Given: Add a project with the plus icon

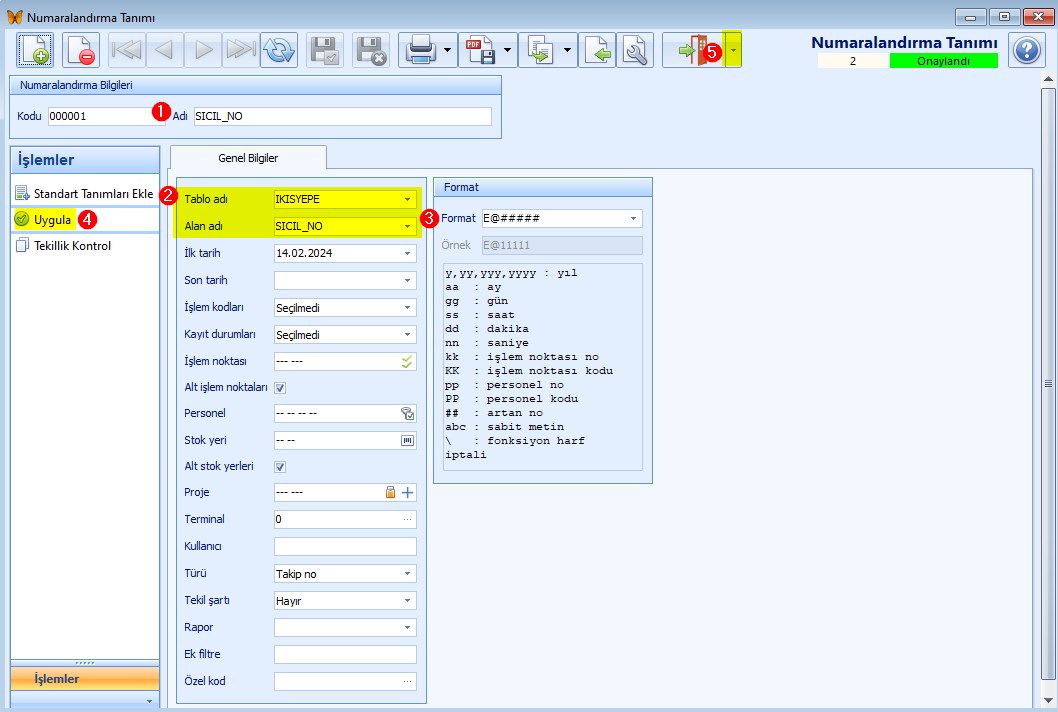Looking at the screenshot, I should coord(408,493).
